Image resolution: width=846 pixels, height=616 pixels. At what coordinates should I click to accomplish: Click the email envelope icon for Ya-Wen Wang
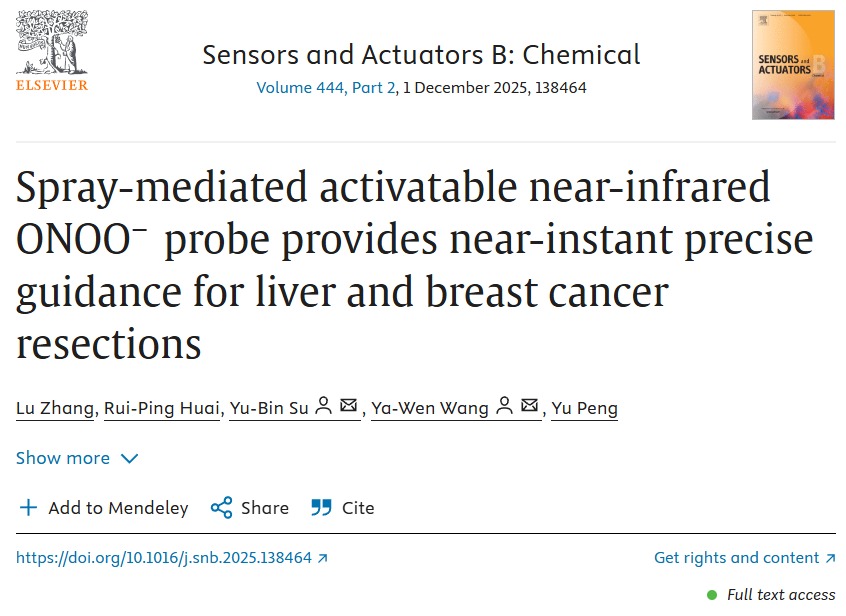click(530, 406)
